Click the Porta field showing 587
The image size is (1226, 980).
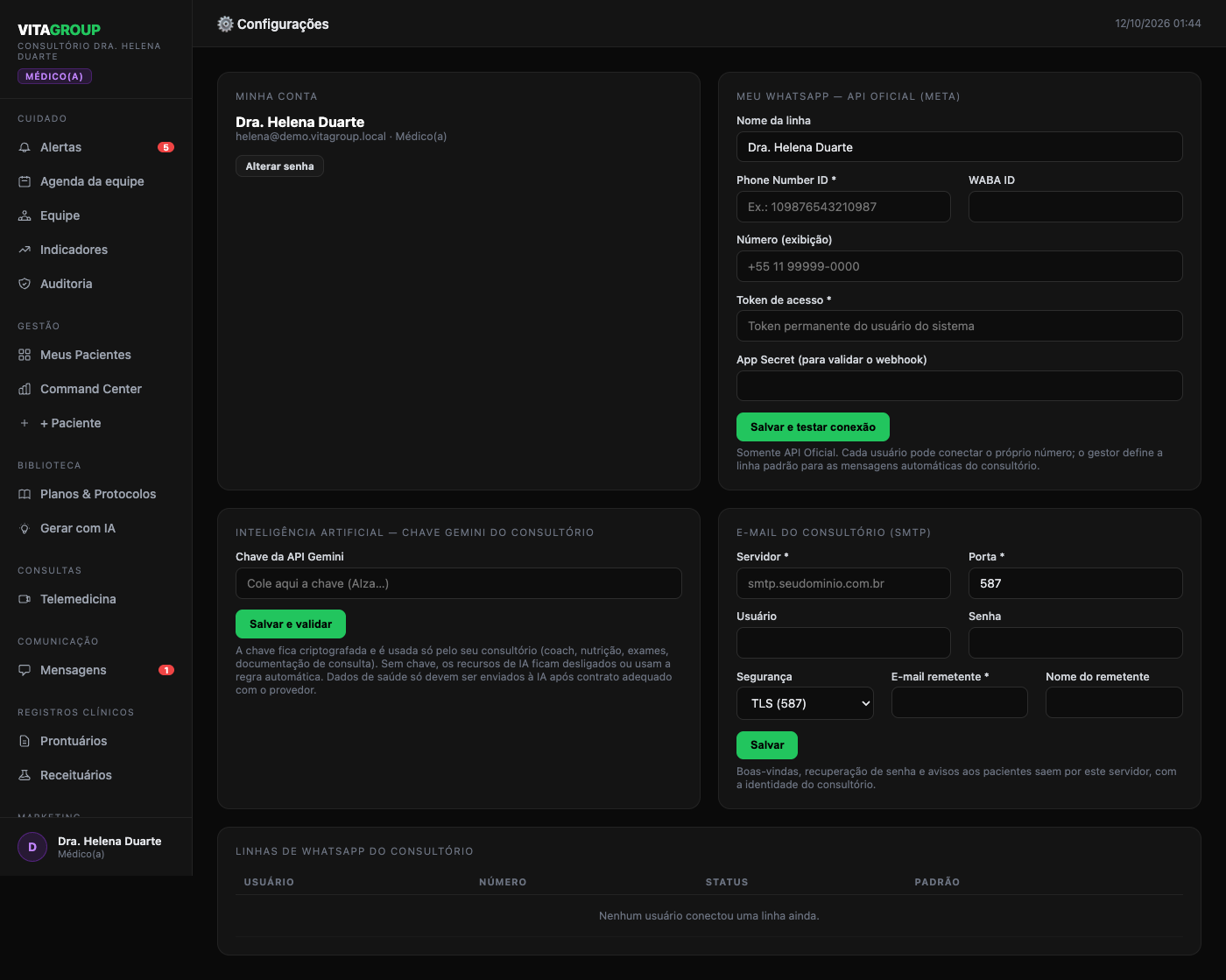(x=1075, y=583)
